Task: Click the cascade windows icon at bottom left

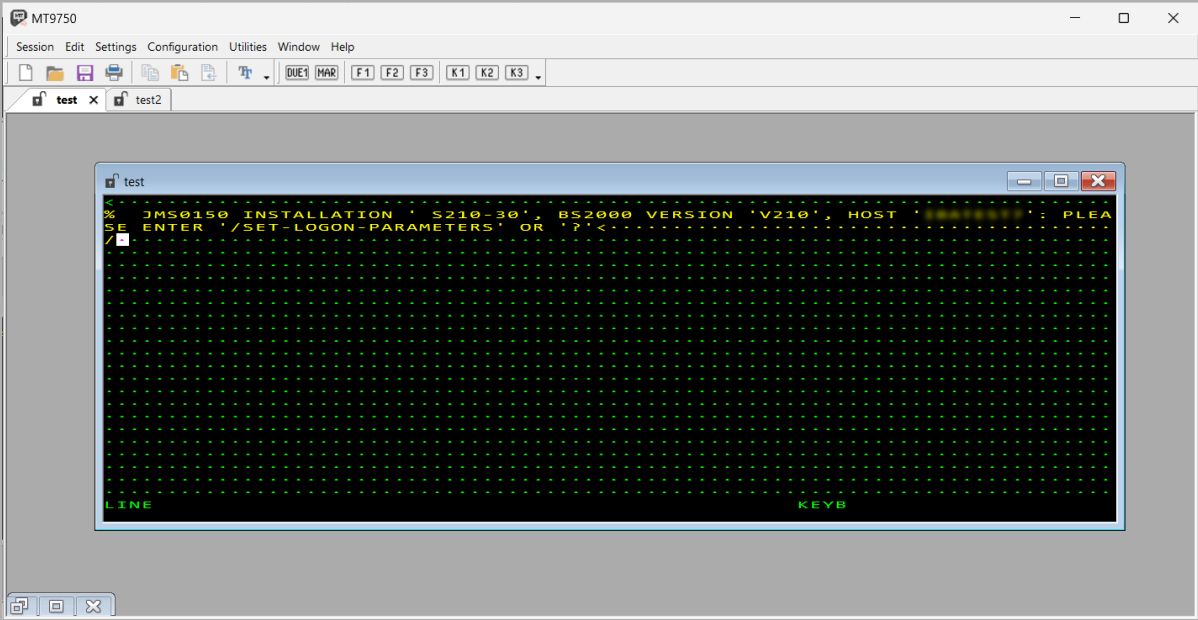Action: click(21, 606)
